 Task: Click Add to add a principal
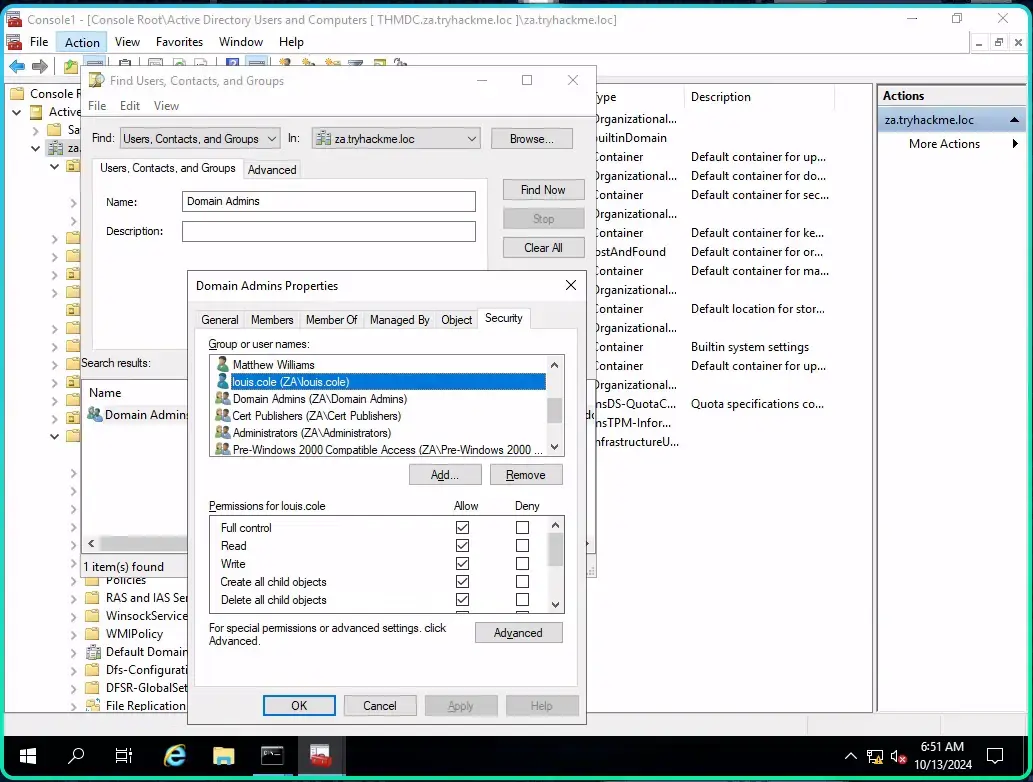[445, 475]
